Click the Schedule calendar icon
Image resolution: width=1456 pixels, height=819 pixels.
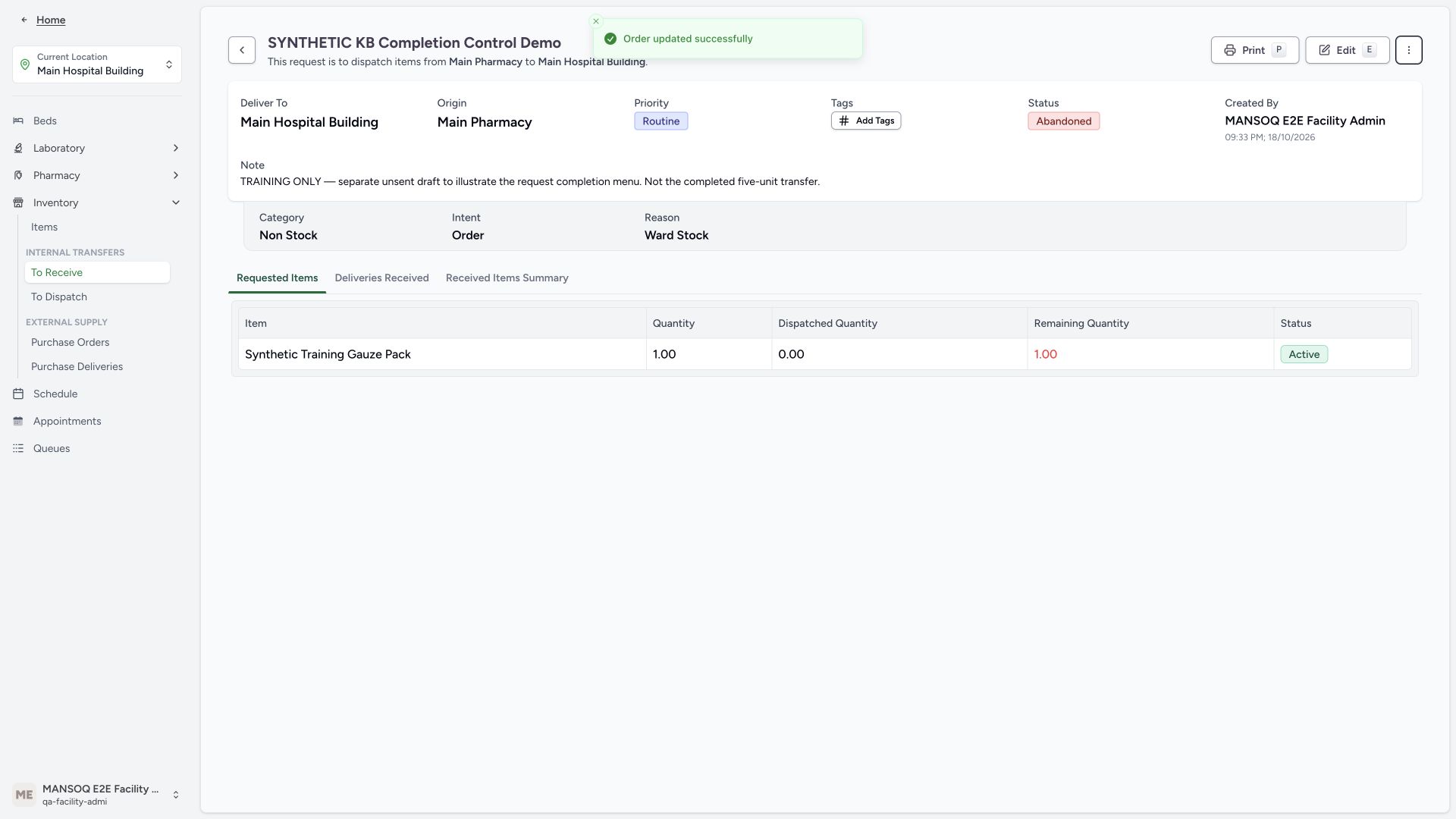pyautogui.click(x=18, y=394)
